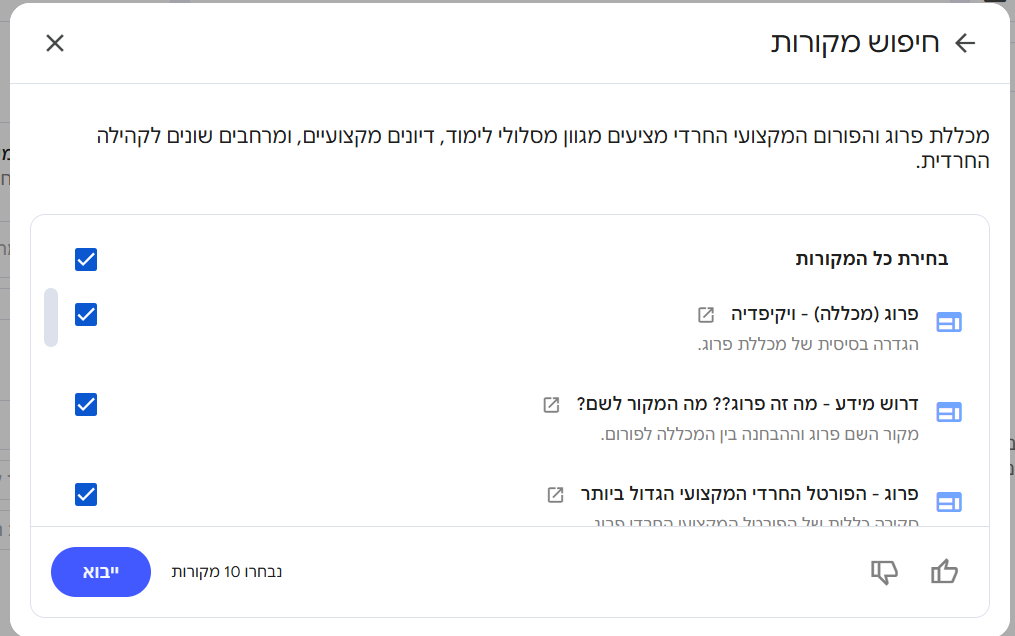The height and width of the screenshot is (636, 1015).
Task: Deselect the דרוש מידע source checkbox
Action: point(86,405)
